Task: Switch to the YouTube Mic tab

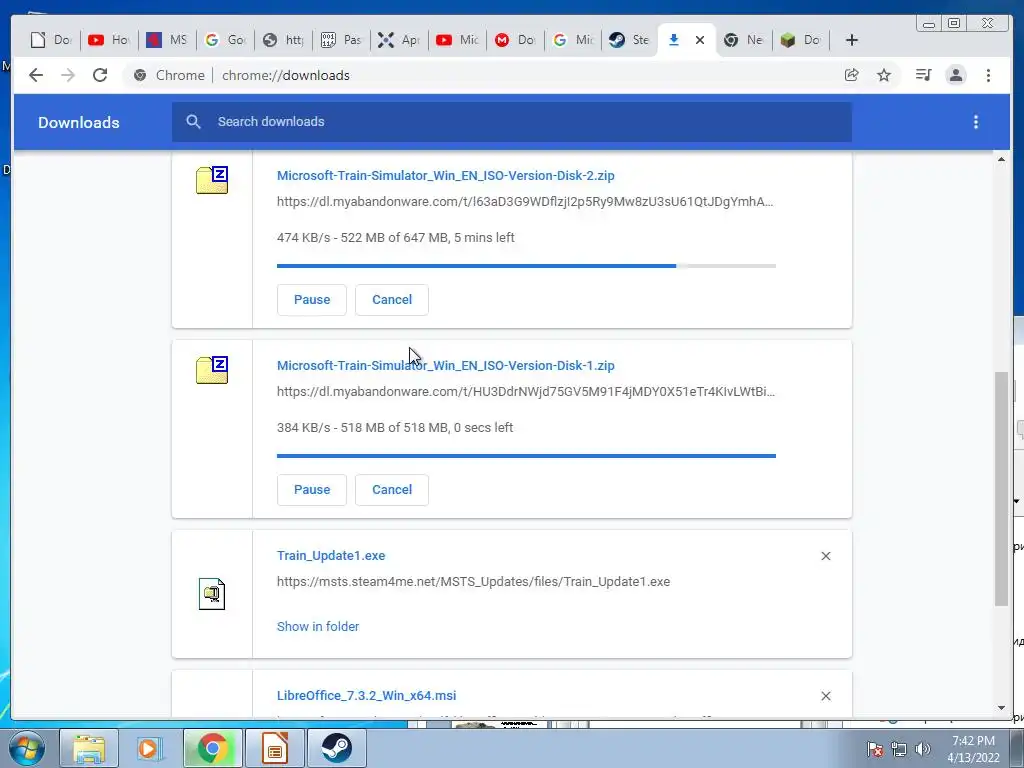Action: coord(457,40)
